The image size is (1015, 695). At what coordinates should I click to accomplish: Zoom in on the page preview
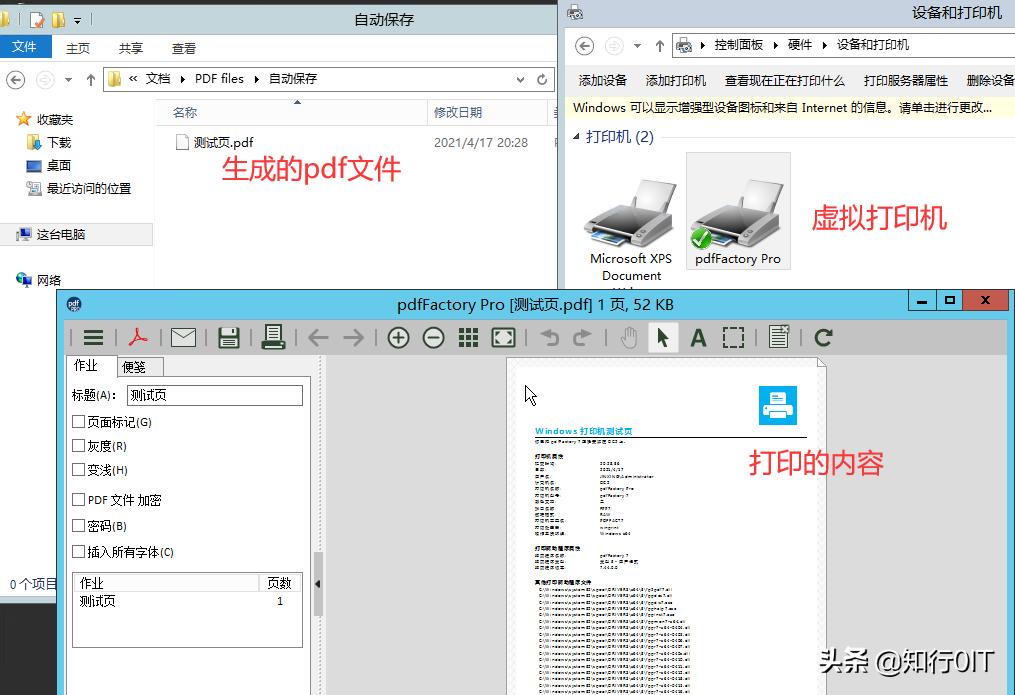[x=398, y=337]
